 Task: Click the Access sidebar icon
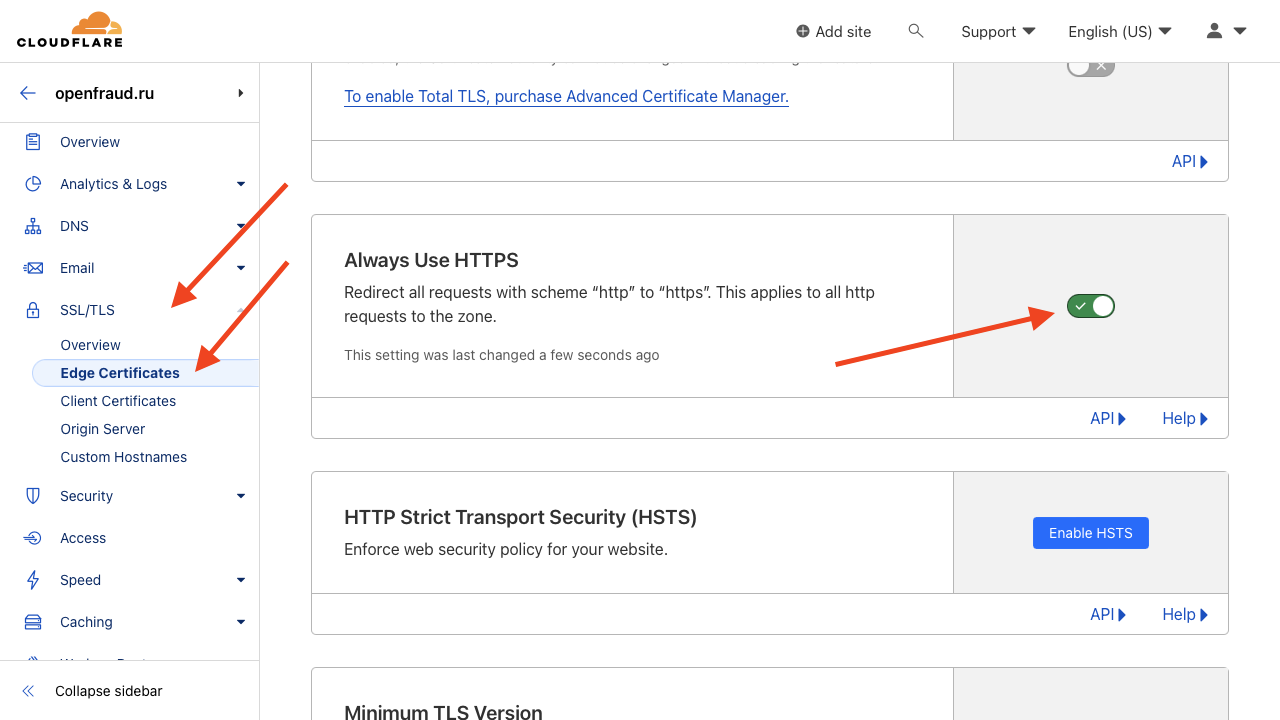pos(33,538)
